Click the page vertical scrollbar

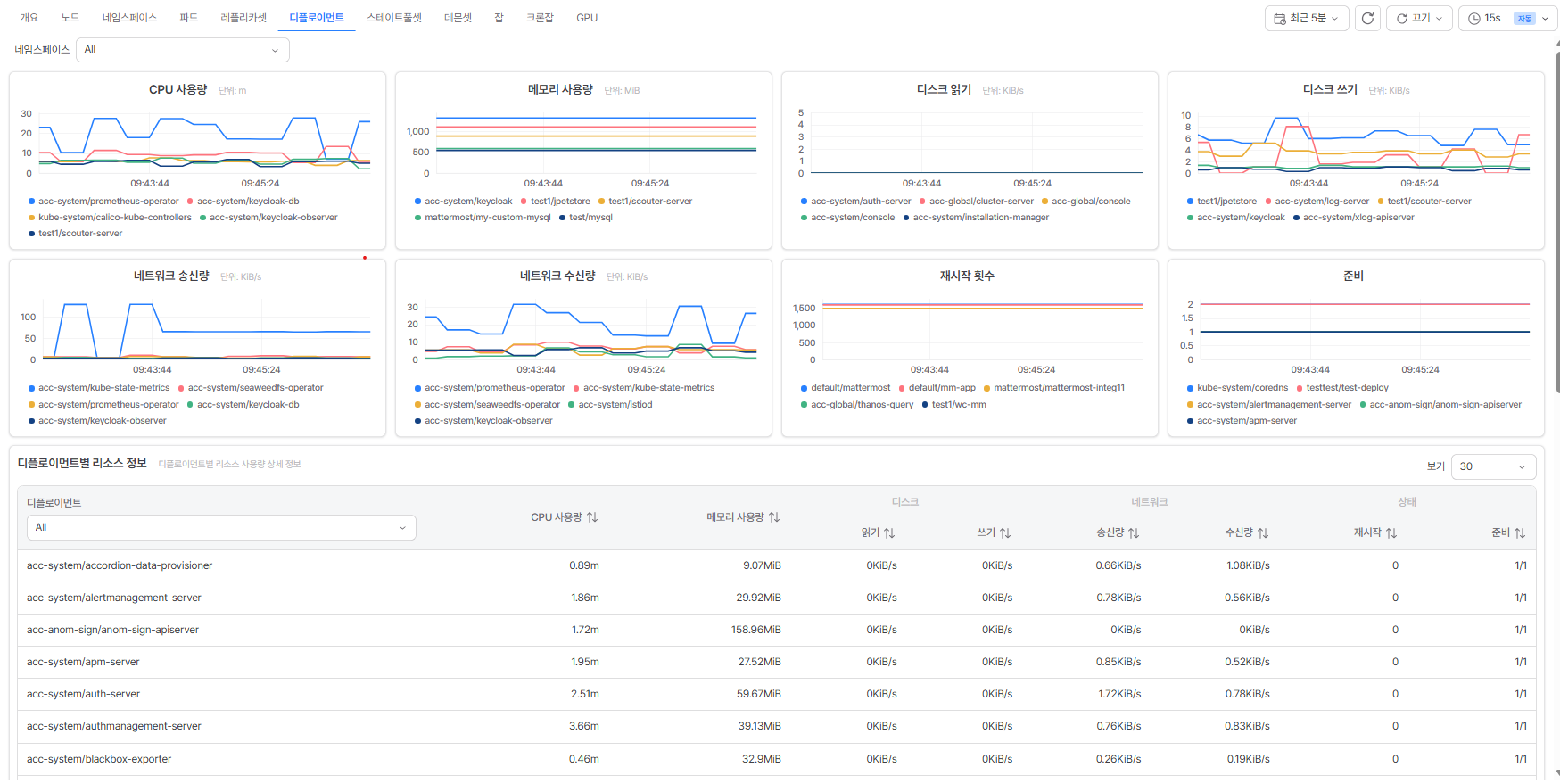click(x=1556, y=223)
